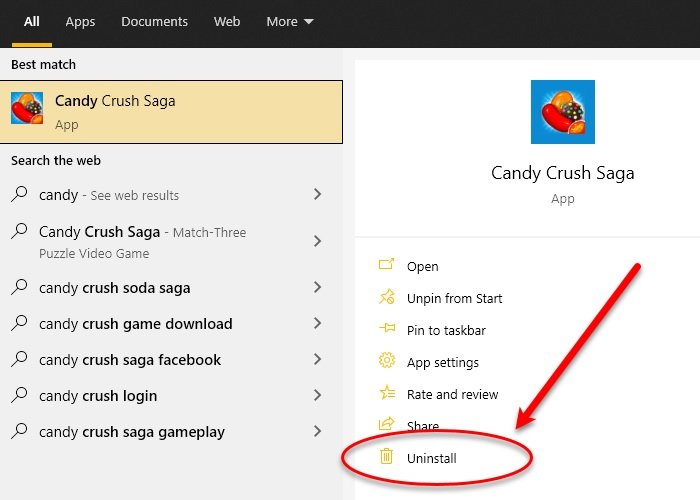700x500 pixels.
Task: Open App settings for Candy Crush Saga
Action: pos(442,362)
